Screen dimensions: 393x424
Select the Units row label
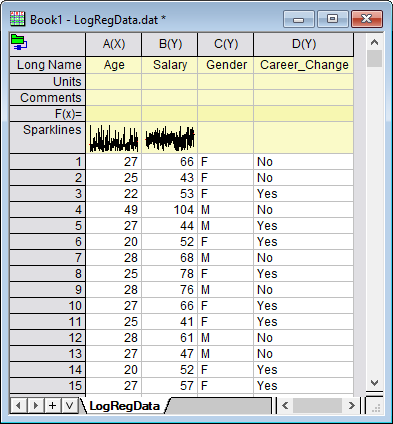47,82
